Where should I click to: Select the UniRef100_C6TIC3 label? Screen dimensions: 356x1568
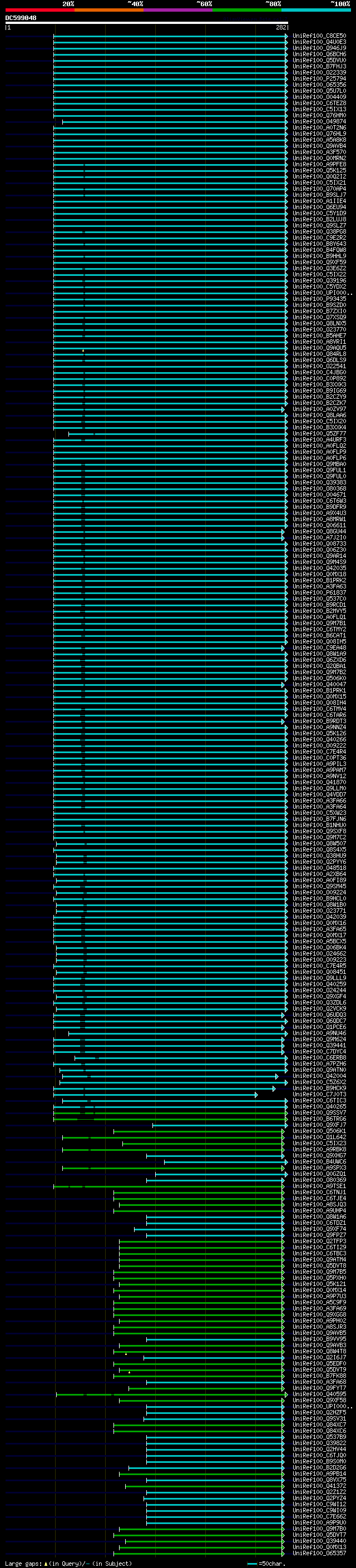[319, 1101]
